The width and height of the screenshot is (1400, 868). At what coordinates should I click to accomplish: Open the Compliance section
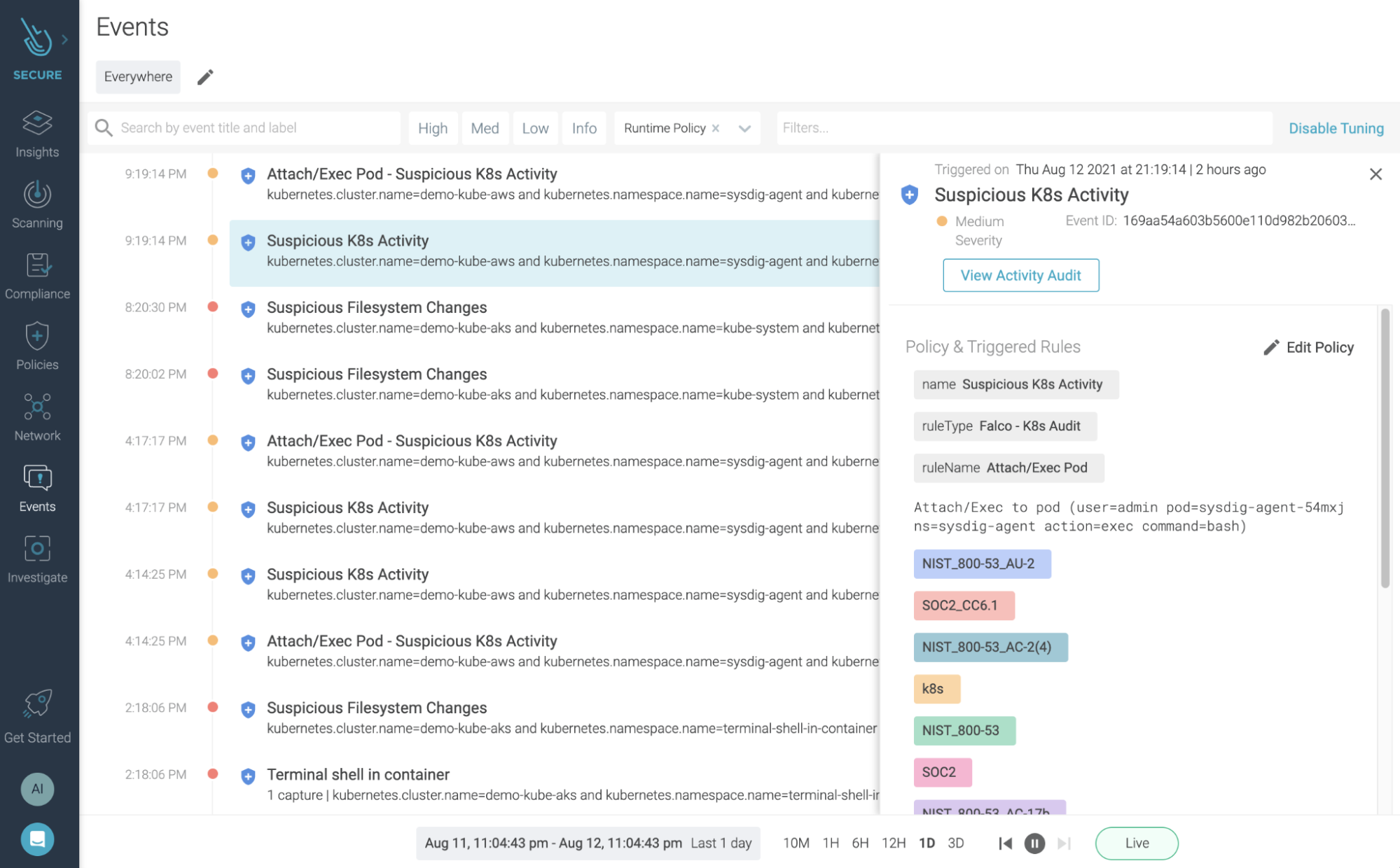(x=37, y=274)
